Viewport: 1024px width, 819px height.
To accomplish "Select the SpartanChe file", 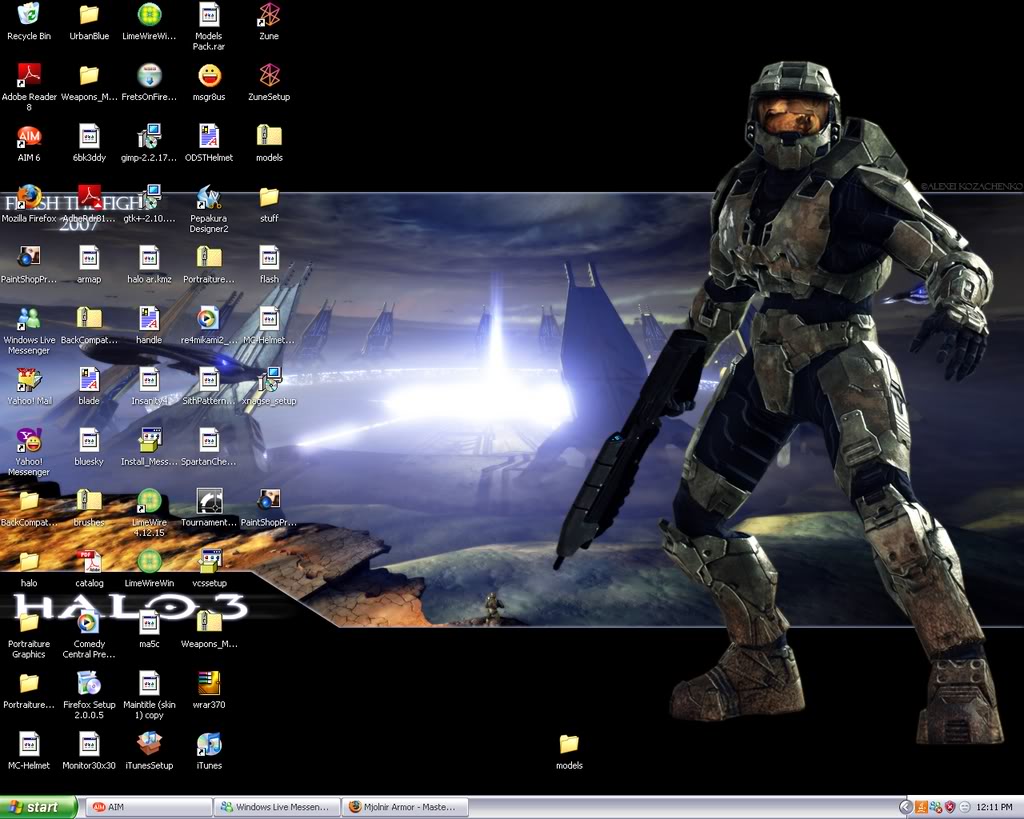I will [x=209, y=440].
